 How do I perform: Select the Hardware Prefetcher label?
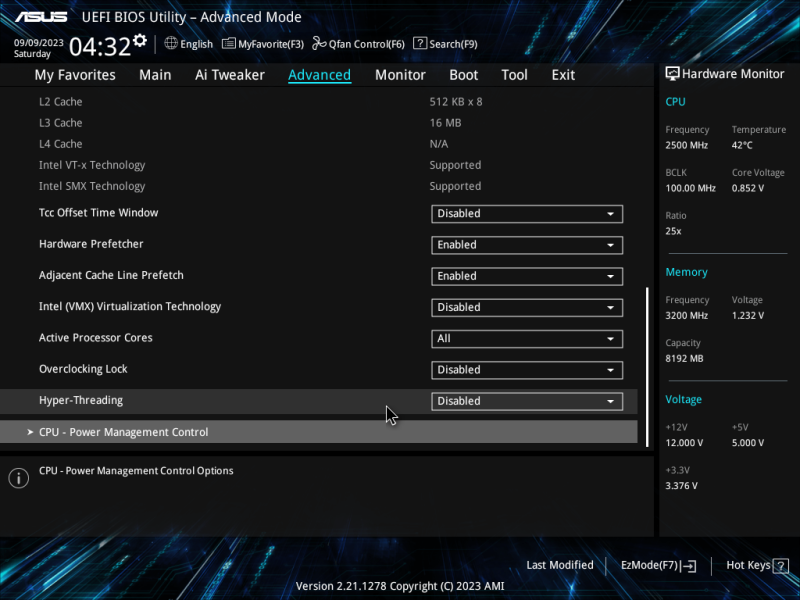[x=91, y=244]
